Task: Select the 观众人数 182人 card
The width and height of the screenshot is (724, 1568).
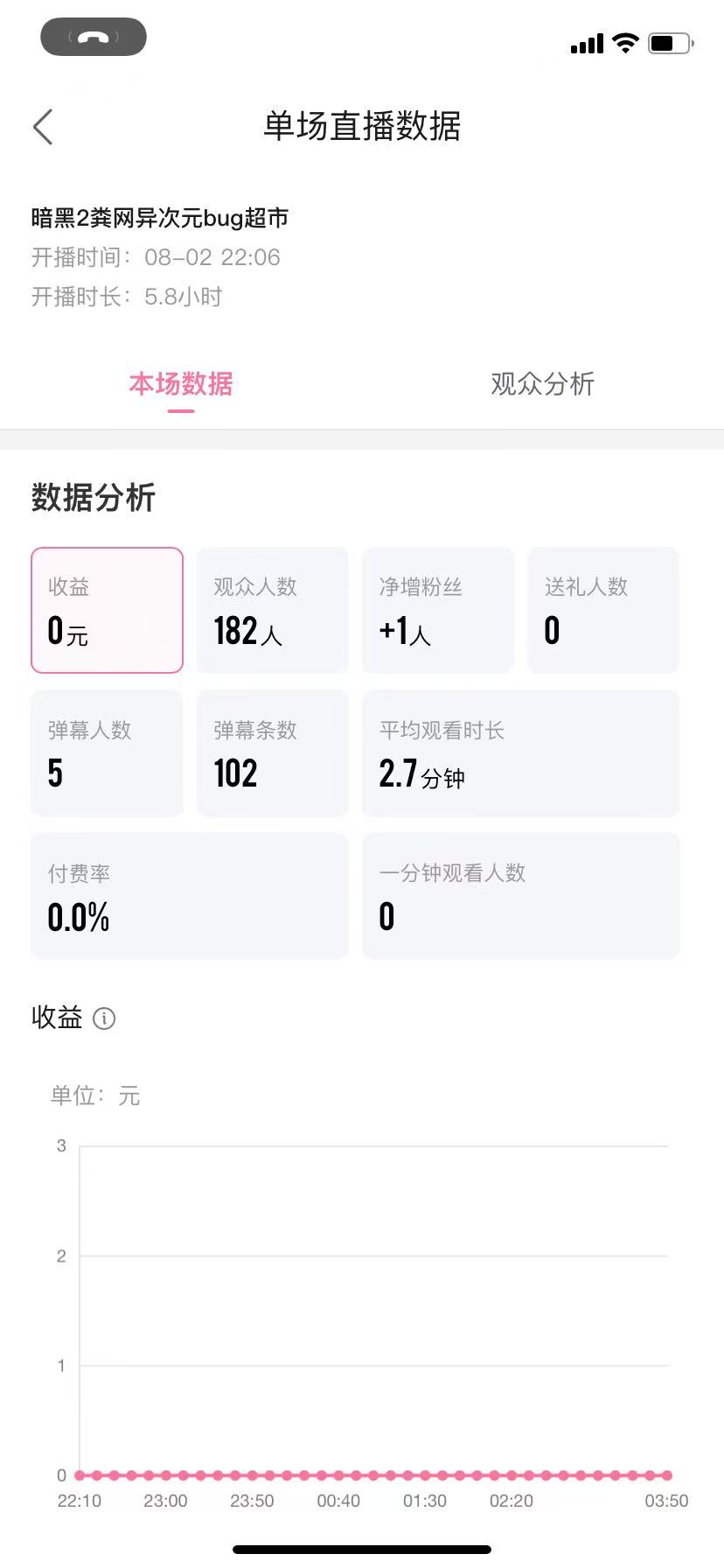Action: click(273, 610)
